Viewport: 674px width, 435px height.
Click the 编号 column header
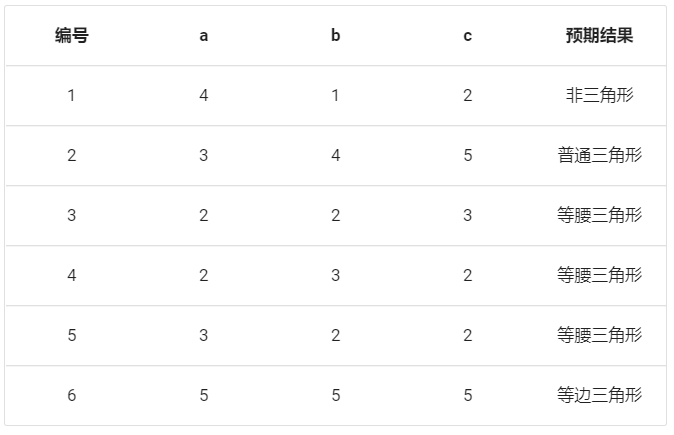point(72,36)
